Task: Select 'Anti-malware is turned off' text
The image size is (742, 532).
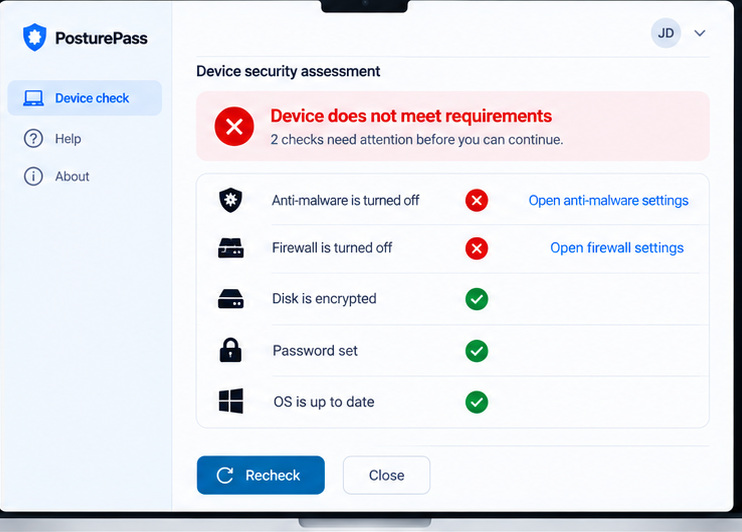Action: click(x=345, y=200)
